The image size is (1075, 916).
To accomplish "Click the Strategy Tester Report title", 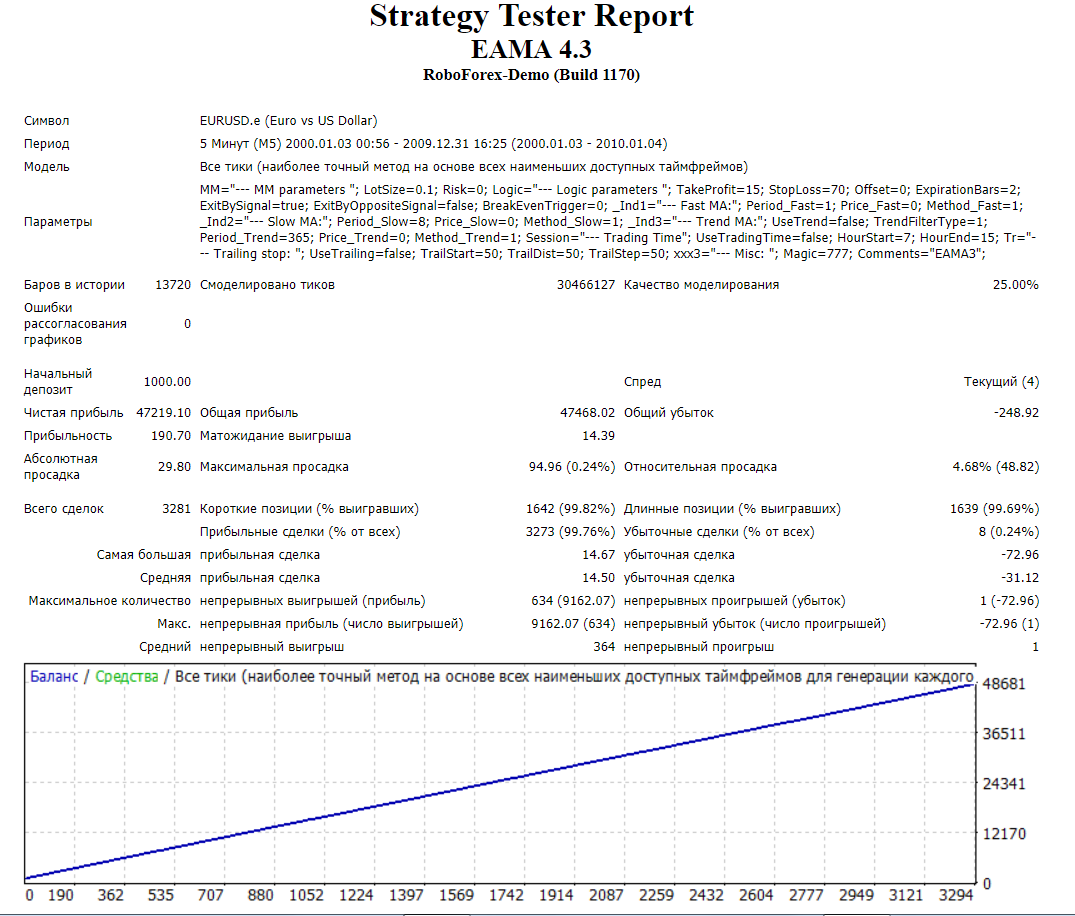I will pyautogui.click(x=531, y=17).
